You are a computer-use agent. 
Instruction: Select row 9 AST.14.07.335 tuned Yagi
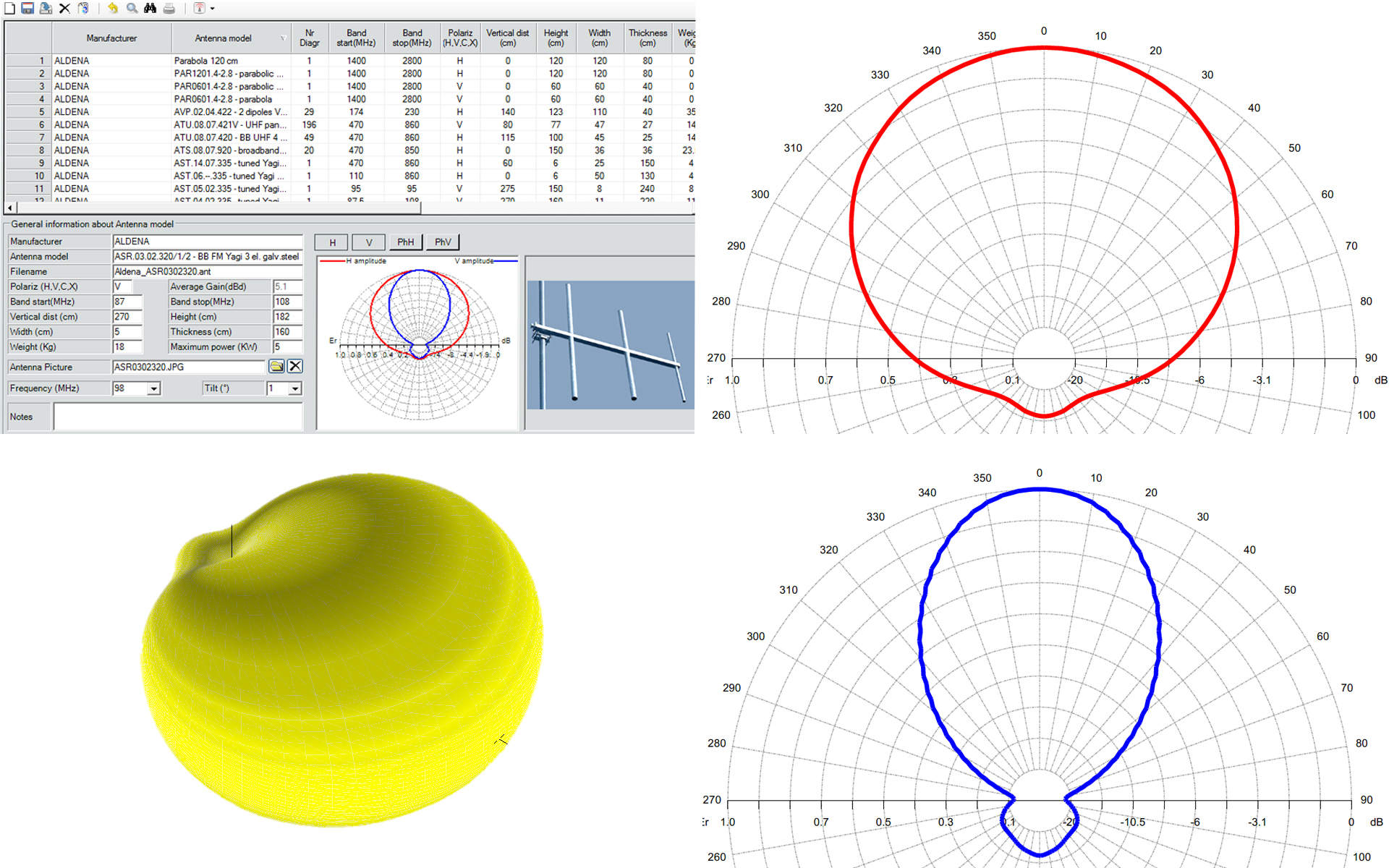(350, 163)
